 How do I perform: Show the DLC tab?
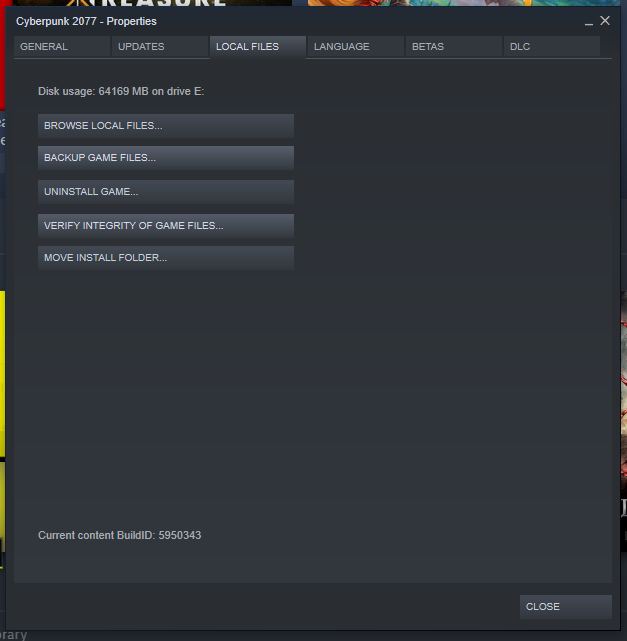[552, 47]
